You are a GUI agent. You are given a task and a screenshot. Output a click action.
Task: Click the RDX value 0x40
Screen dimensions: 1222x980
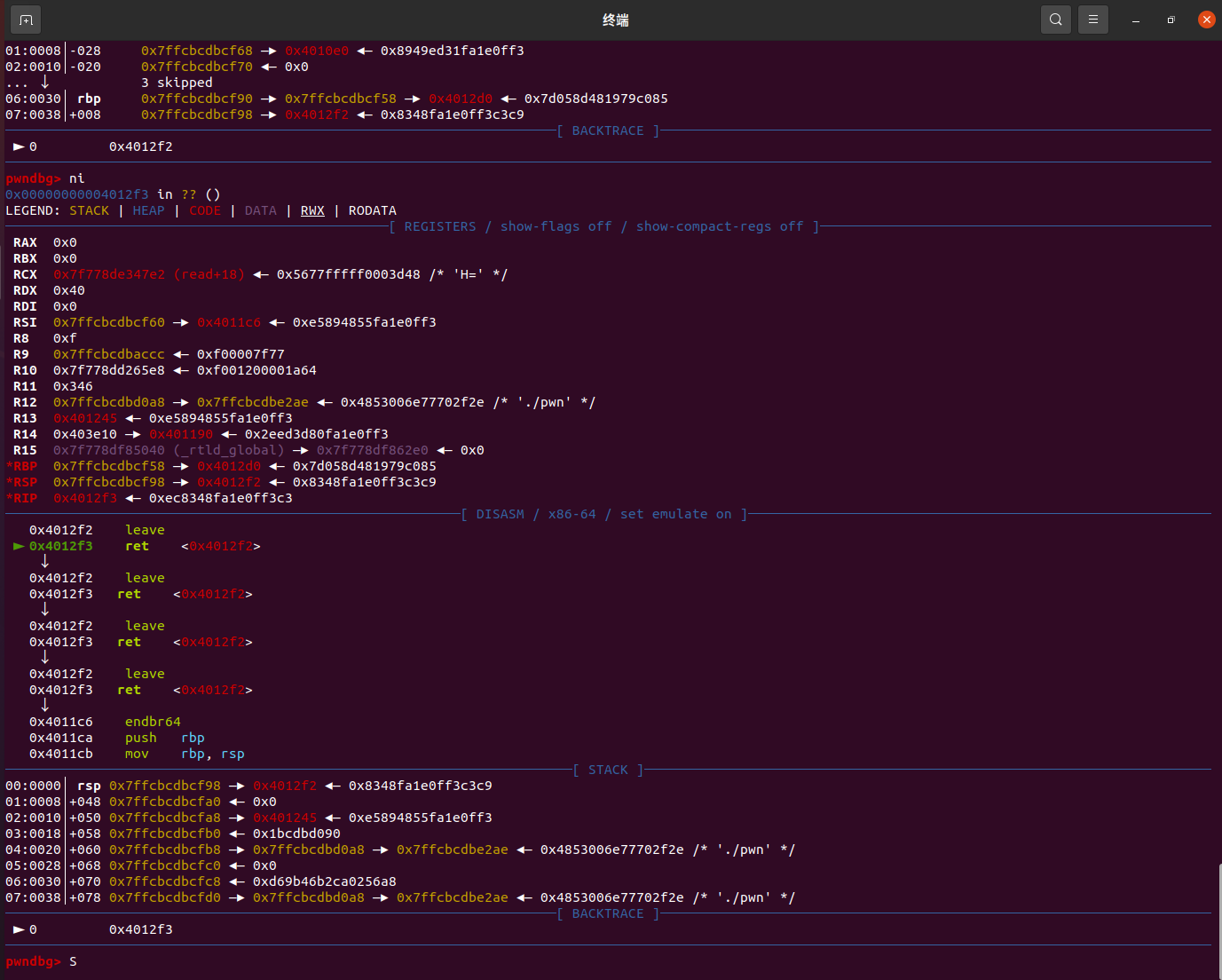[69, 290]
